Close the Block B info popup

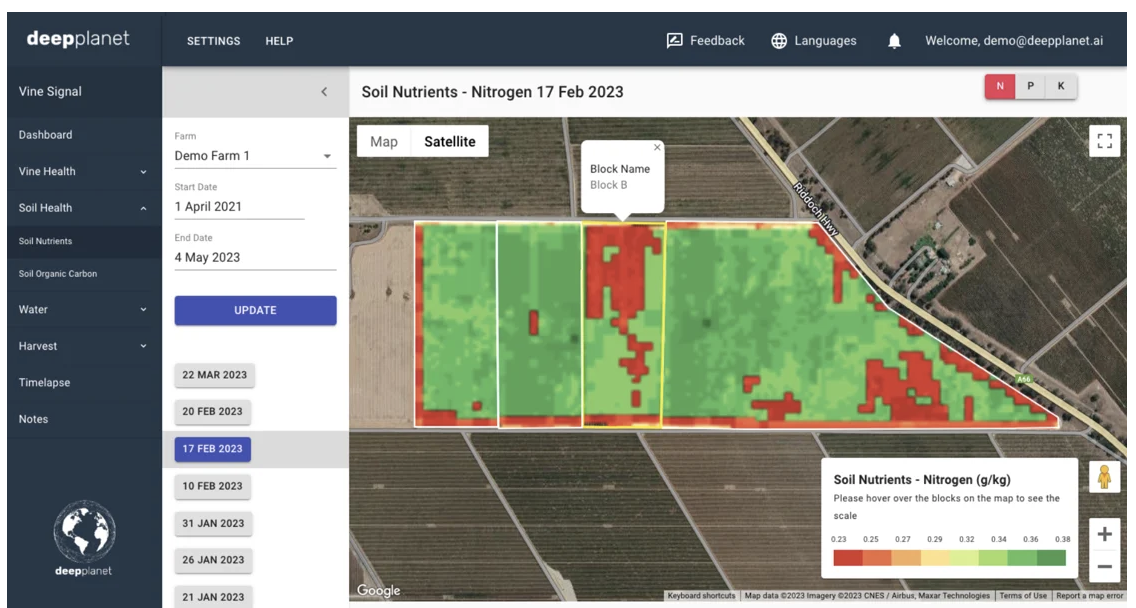click(x=657, y=147)
